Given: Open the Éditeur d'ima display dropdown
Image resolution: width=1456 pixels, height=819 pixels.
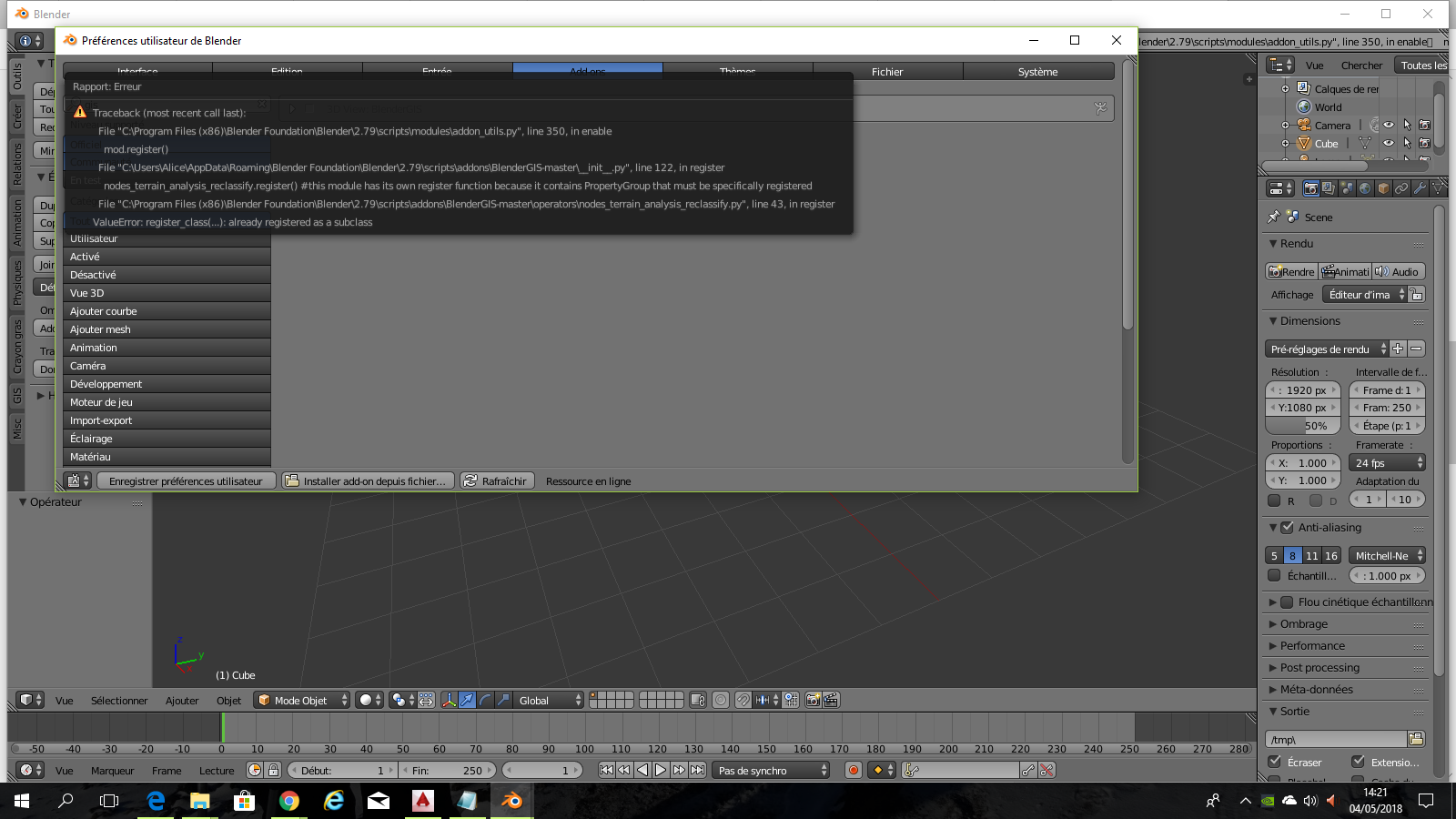Looking at the screenshot, I should tap(1364, 294).
